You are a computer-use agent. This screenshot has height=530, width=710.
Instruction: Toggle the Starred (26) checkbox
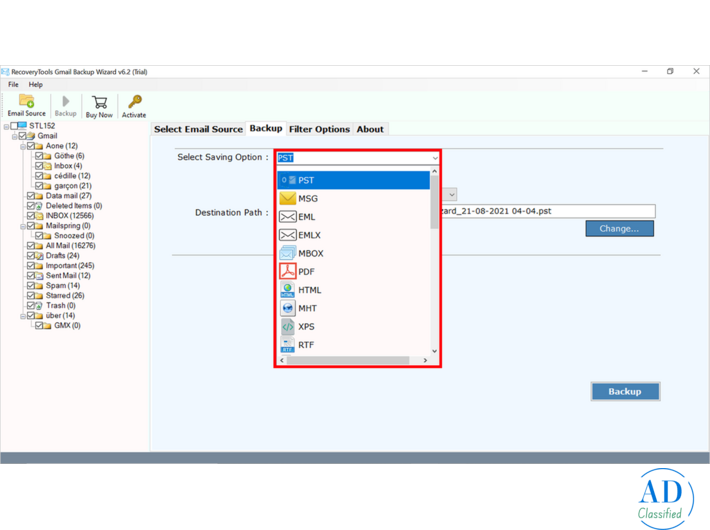31,295
